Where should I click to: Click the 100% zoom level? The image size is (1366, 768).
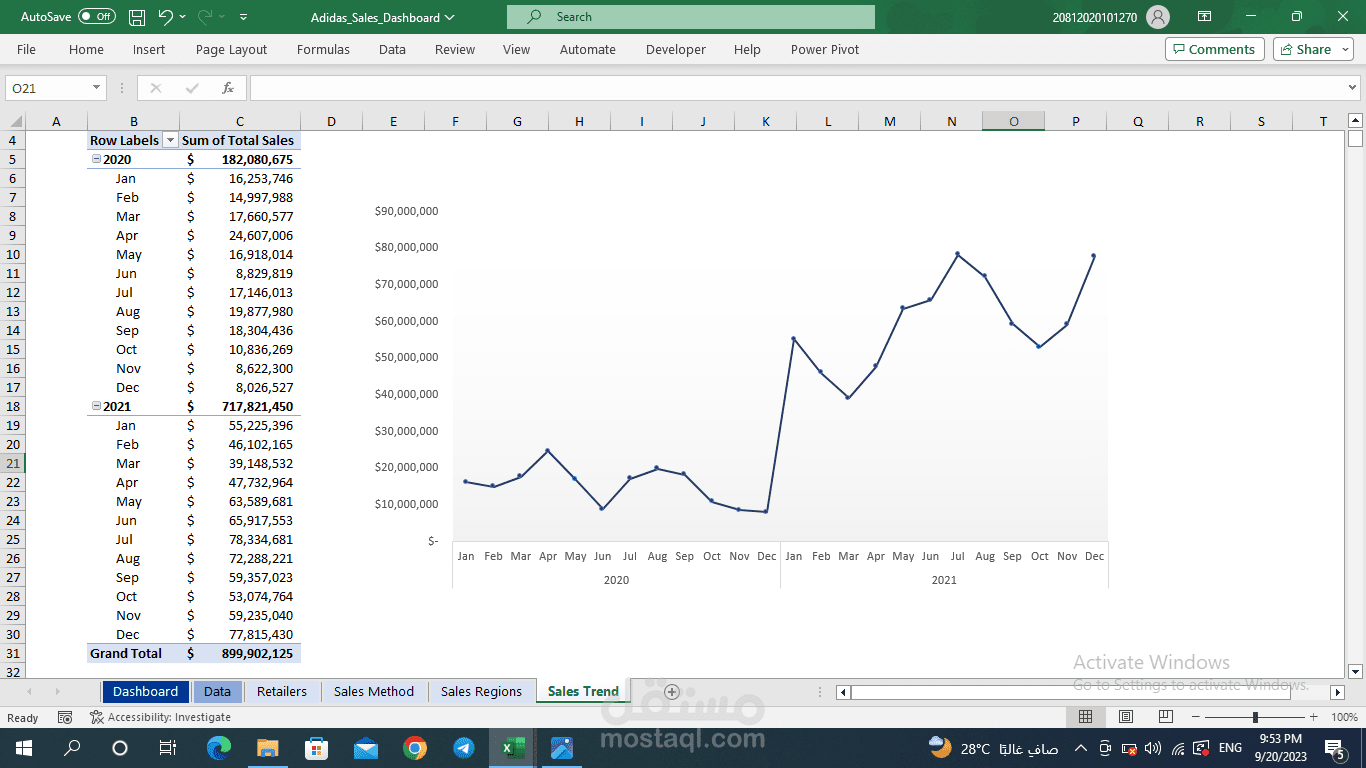pos(1344,717)
